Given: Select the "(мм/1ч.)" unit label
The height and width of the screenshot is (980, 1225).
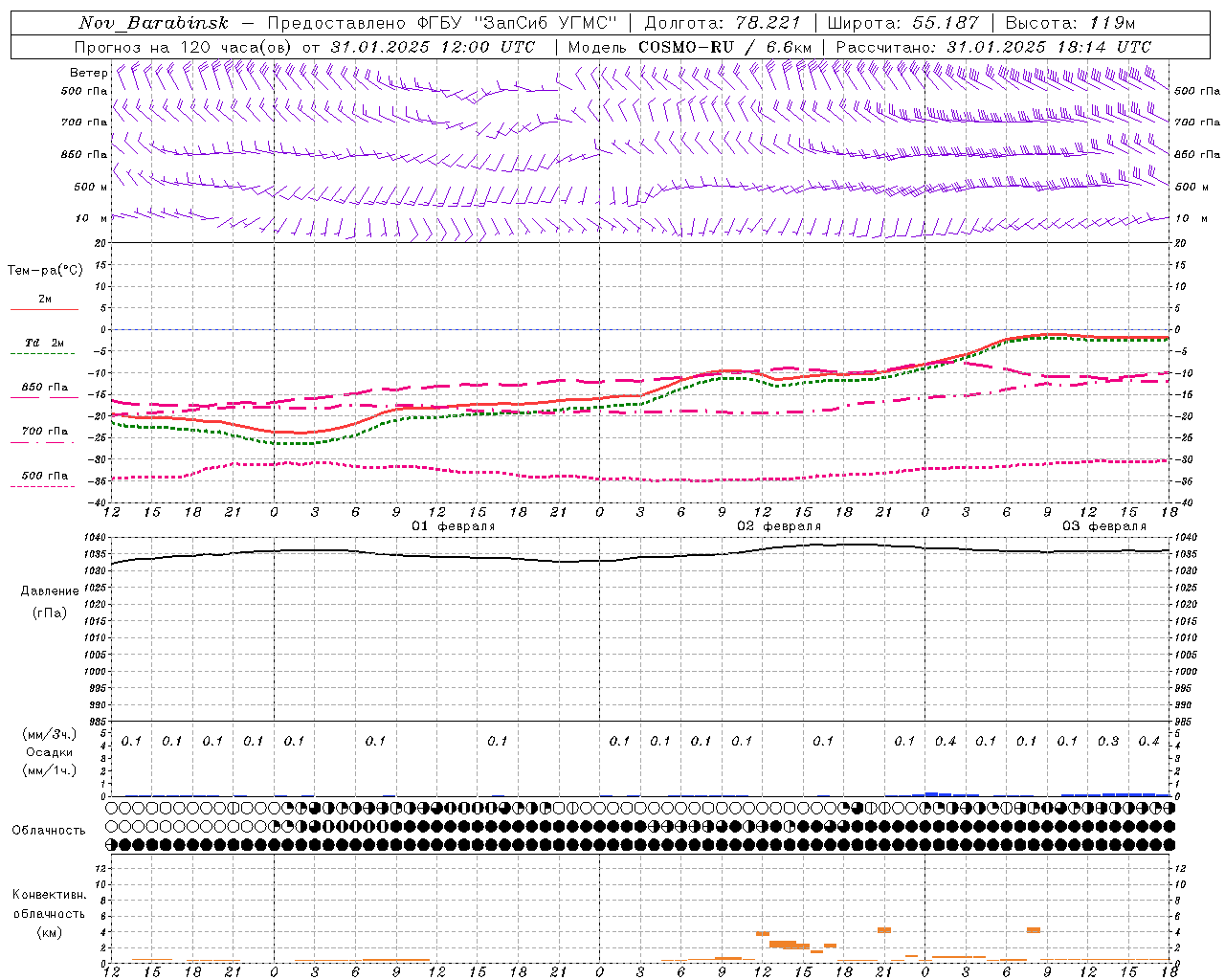Looking at the screenshot, I should 49,770.
